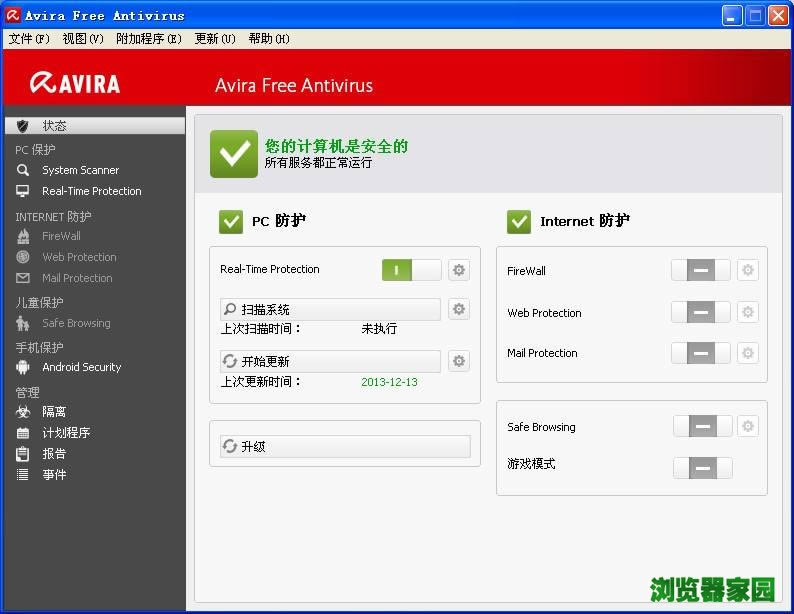Screen dimensions: 794x614
Task: Open System Scanner in the sidebar
Action: tap(81, 170)
